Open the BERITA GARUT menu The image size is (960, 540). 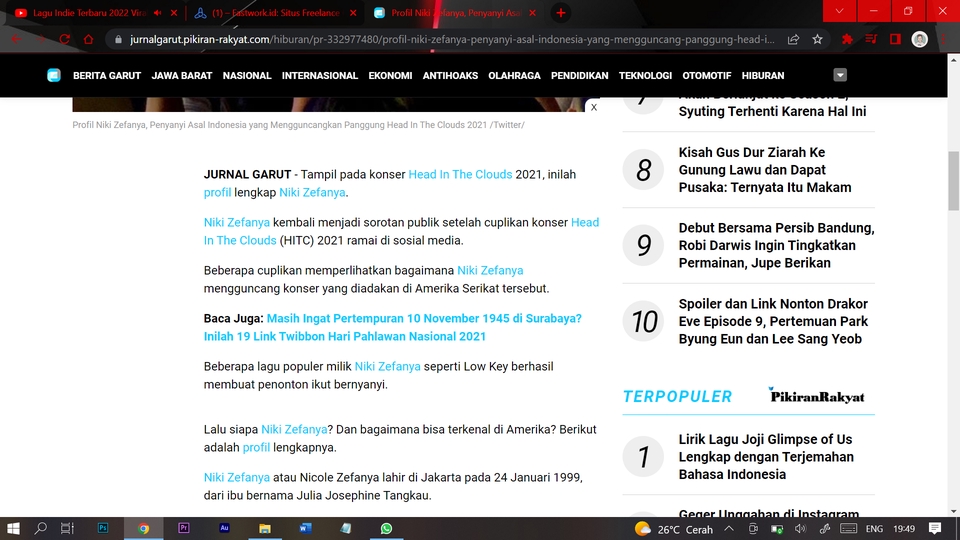pyautogui.click(x=107, y=75)
